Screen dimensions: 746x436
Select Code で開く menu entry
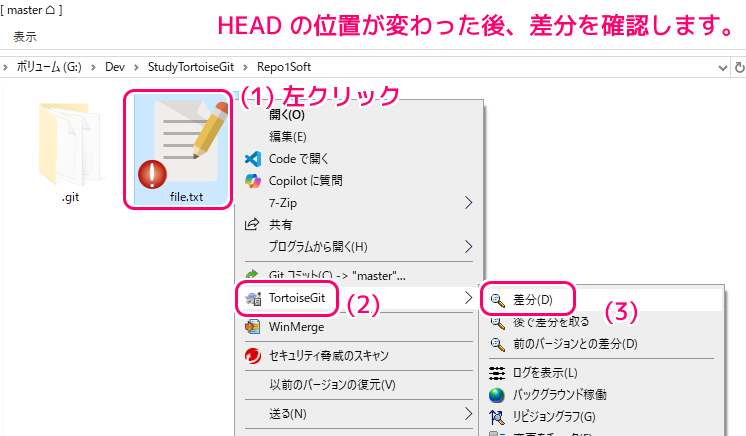(298, 159)
